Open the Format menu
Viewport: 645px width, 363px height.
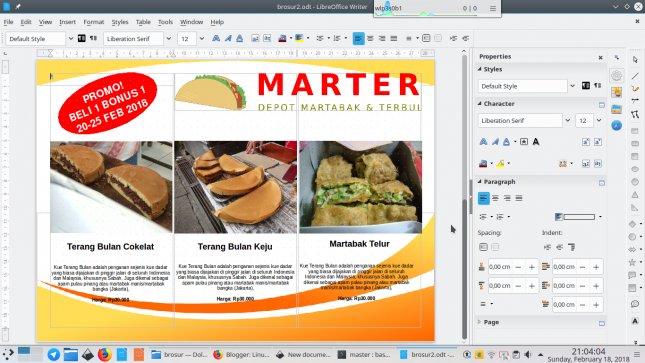click(93, 22)
